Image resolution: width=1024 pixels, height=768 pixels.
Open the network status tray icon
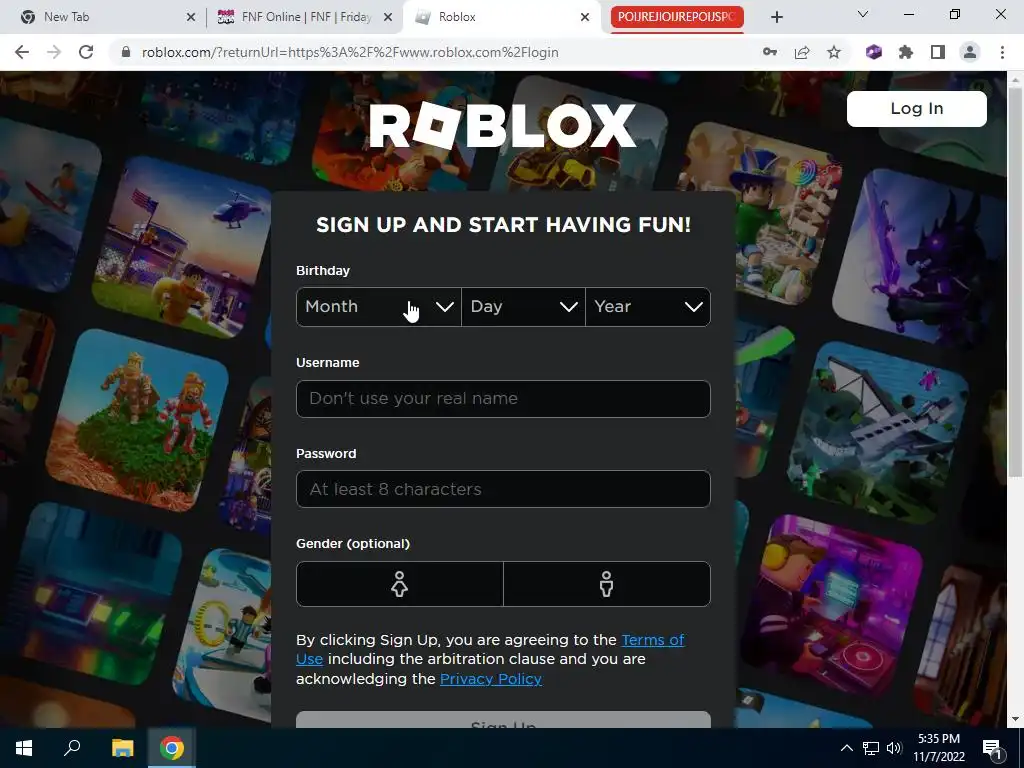tap(871, 748)
